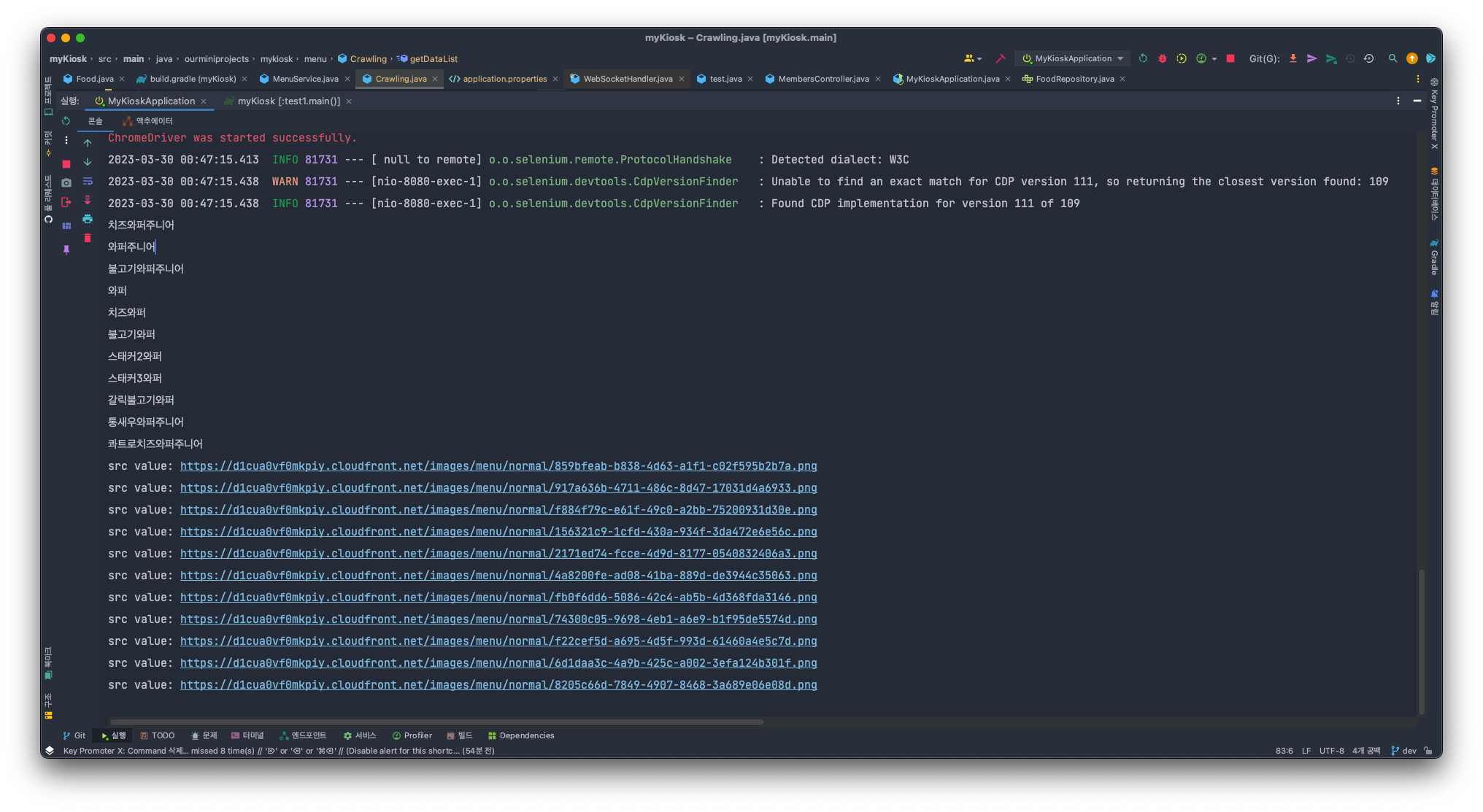This screenshot has width=1483, height=812.
Task: Click the print console output icon
Action: [x=88, y=219]
